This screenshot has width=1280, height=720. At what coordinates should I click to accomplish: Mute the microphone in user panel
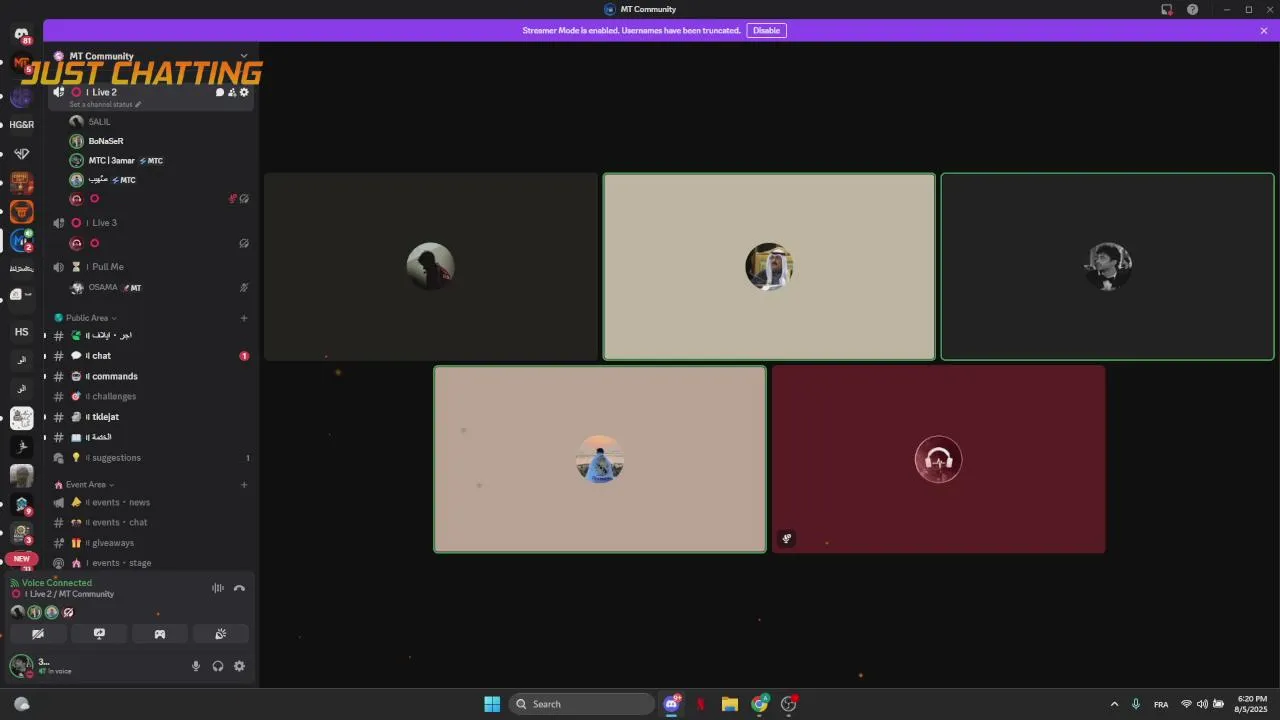click(196, 666)
